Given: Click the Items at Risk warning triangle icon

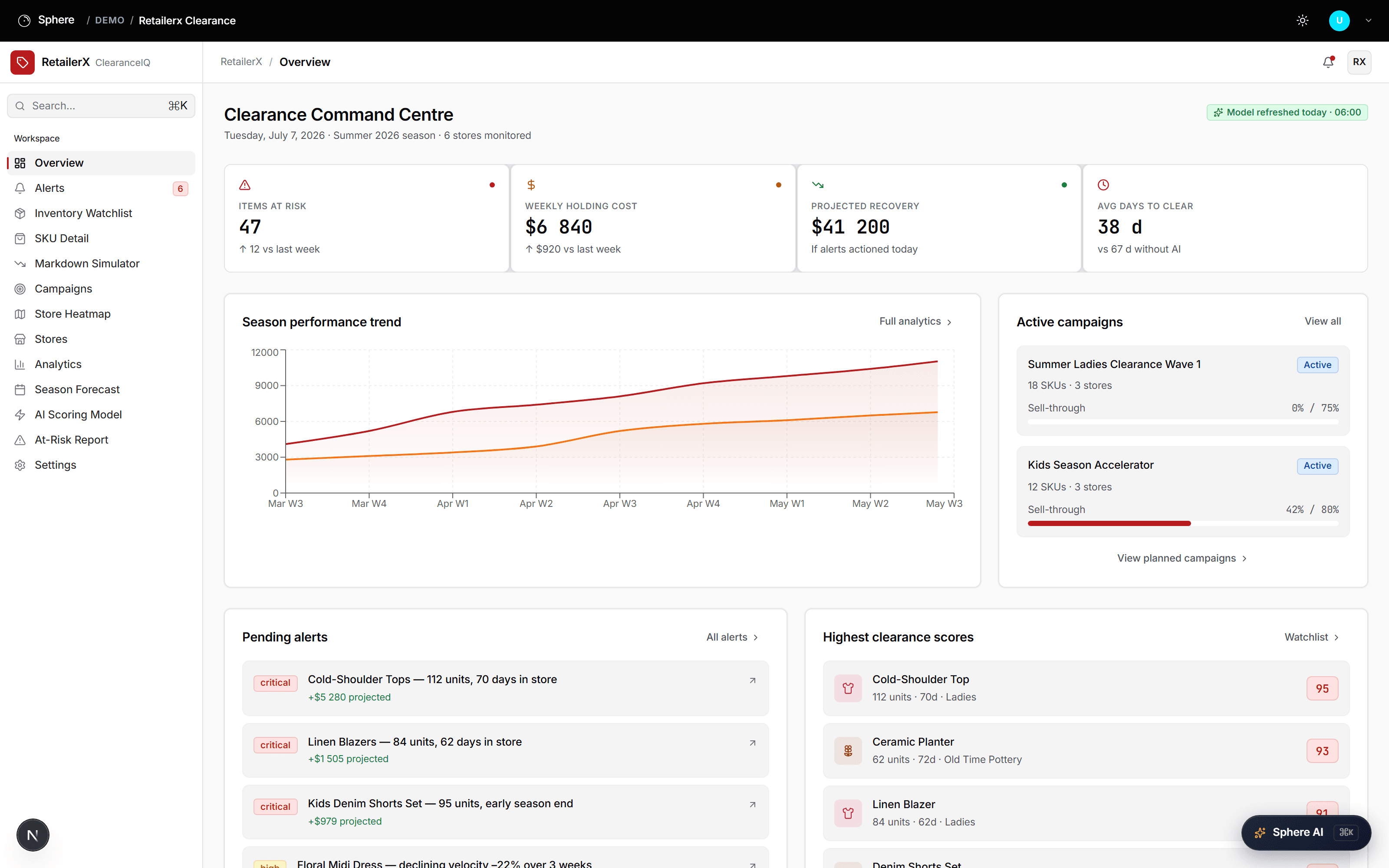Looking at the screenshot, I should 244,185.
